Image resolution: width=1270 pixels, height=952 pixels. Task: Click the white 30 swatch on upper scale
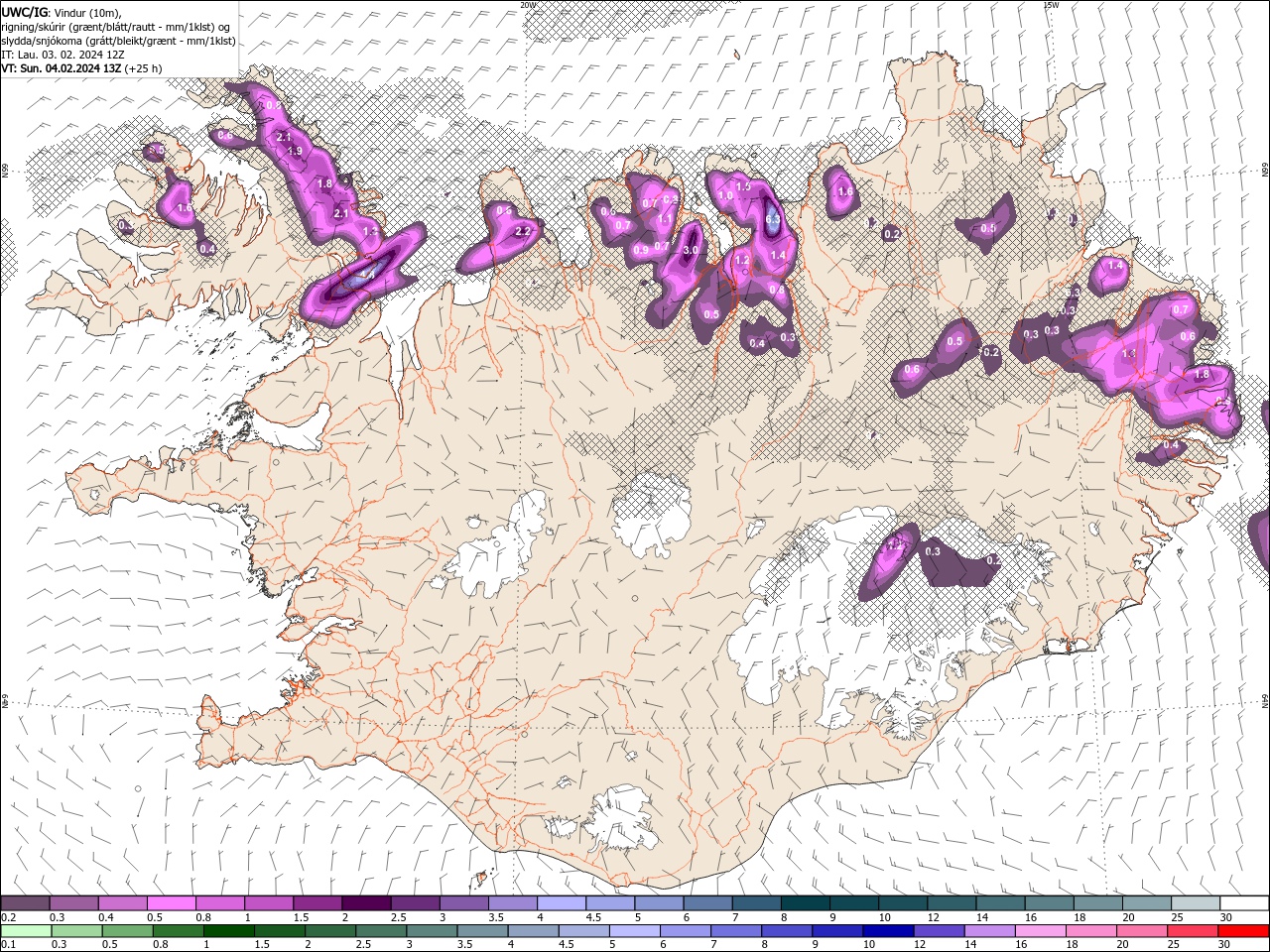pos(1244,903)
